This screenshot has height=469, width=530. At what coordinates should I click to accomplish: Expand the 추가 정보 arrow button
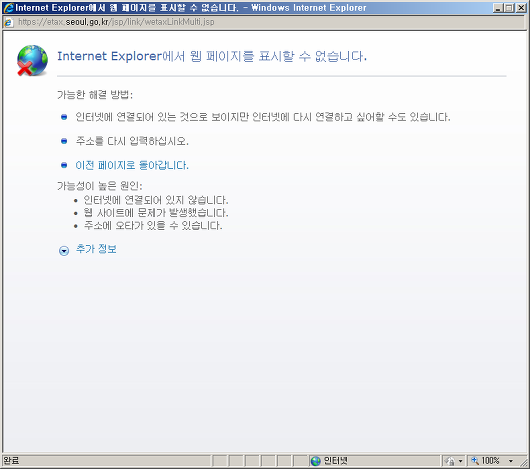tap(64, 250)
